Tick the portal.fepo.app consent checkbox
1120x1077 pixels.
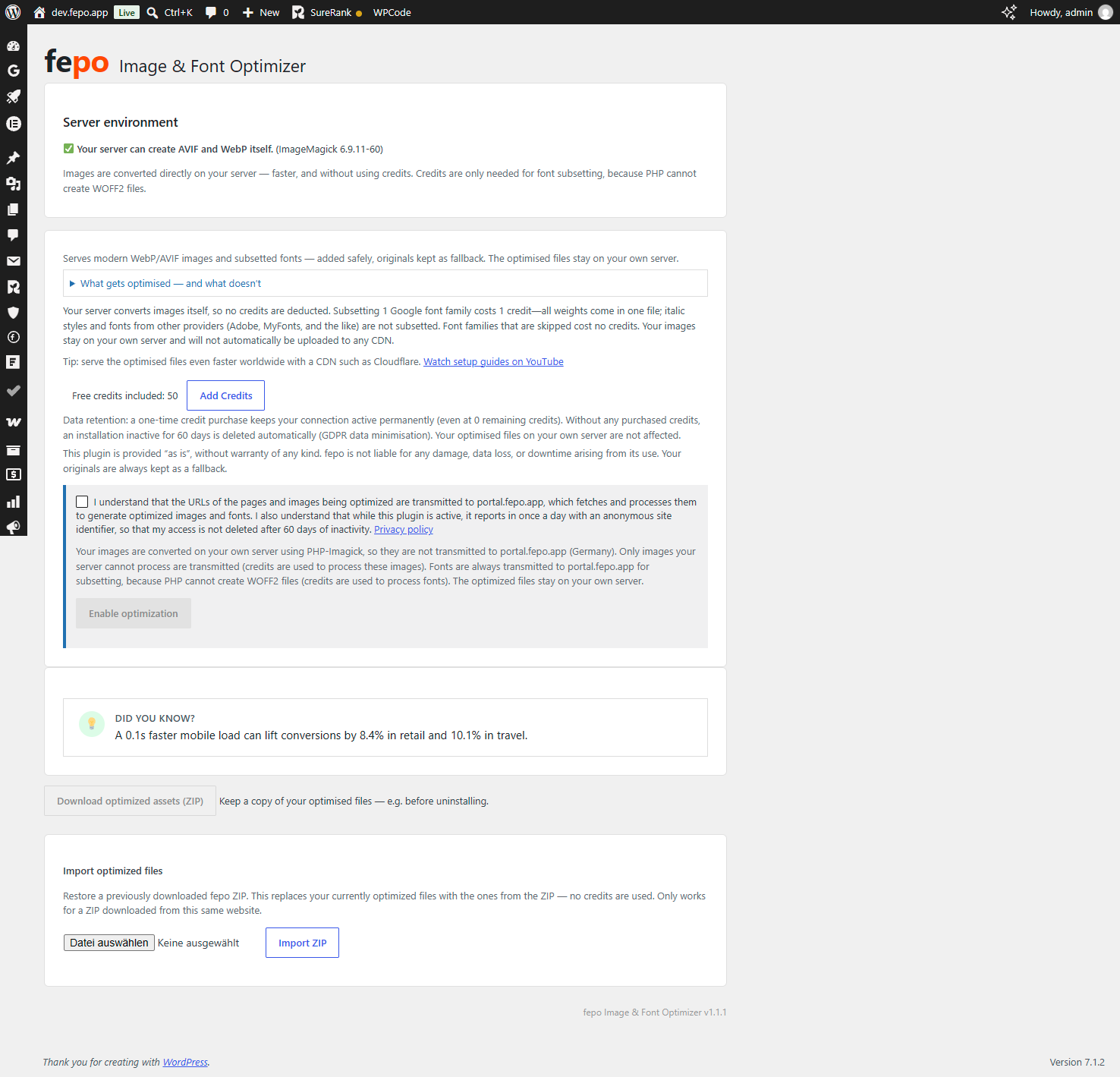82,502
